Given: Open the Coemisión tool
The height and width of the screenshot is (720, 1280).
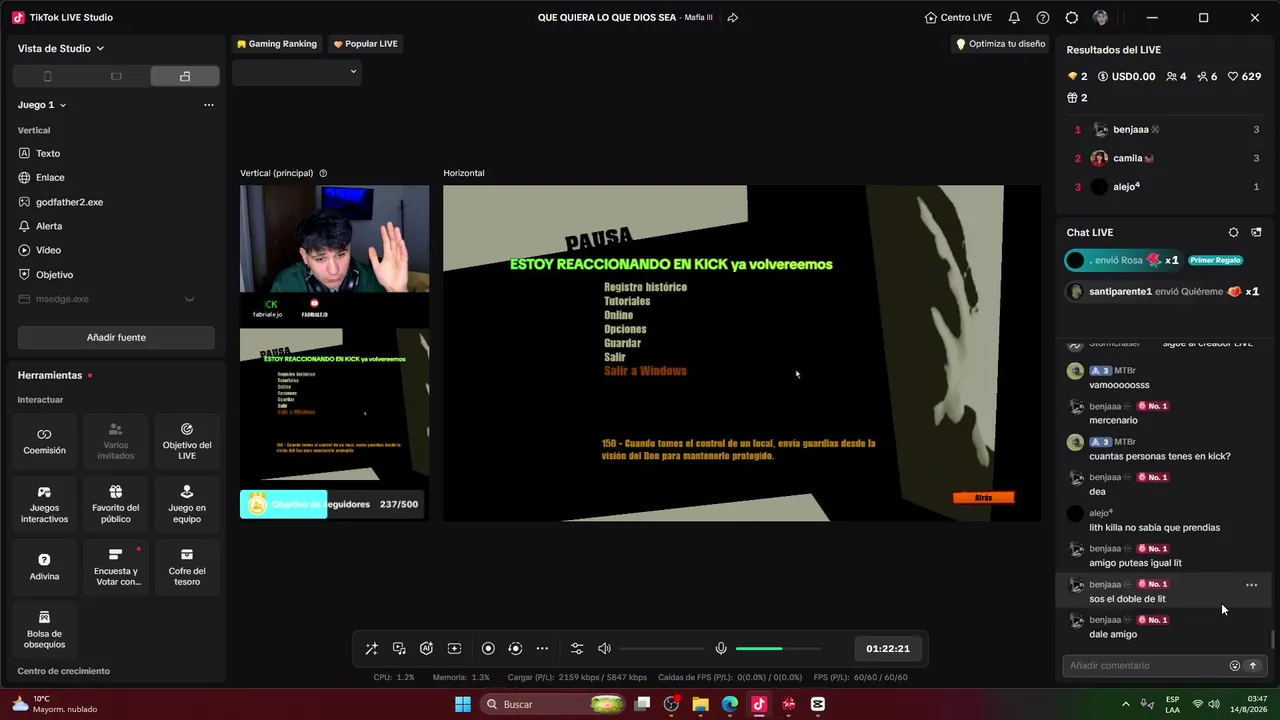Looking at the screenshot, I should pos(44,441).
